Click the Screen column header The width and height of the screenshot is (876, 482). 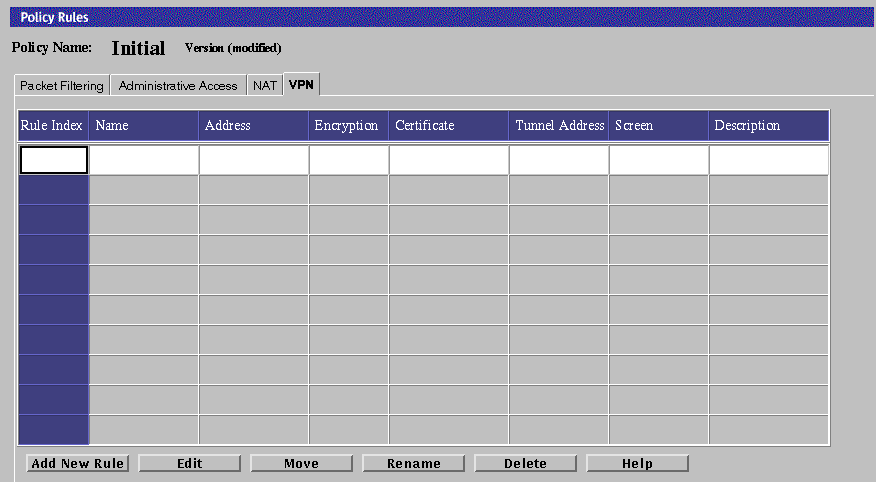659,126
